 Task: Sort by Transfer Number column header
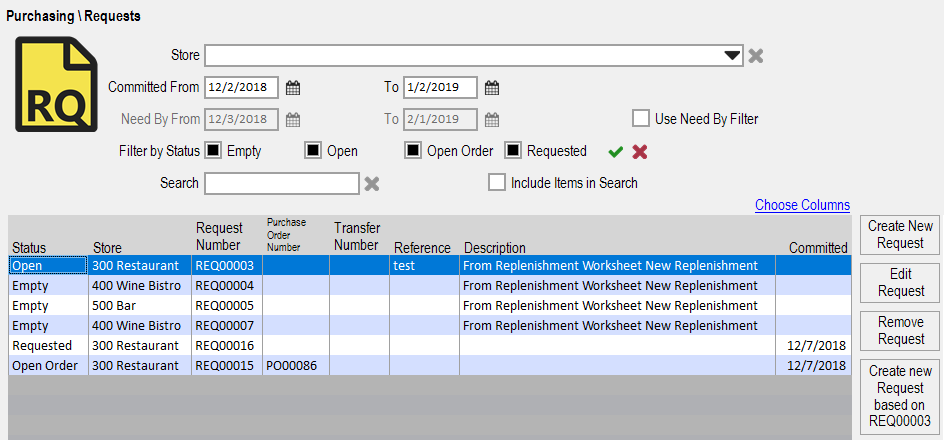(x=357, y=237)
